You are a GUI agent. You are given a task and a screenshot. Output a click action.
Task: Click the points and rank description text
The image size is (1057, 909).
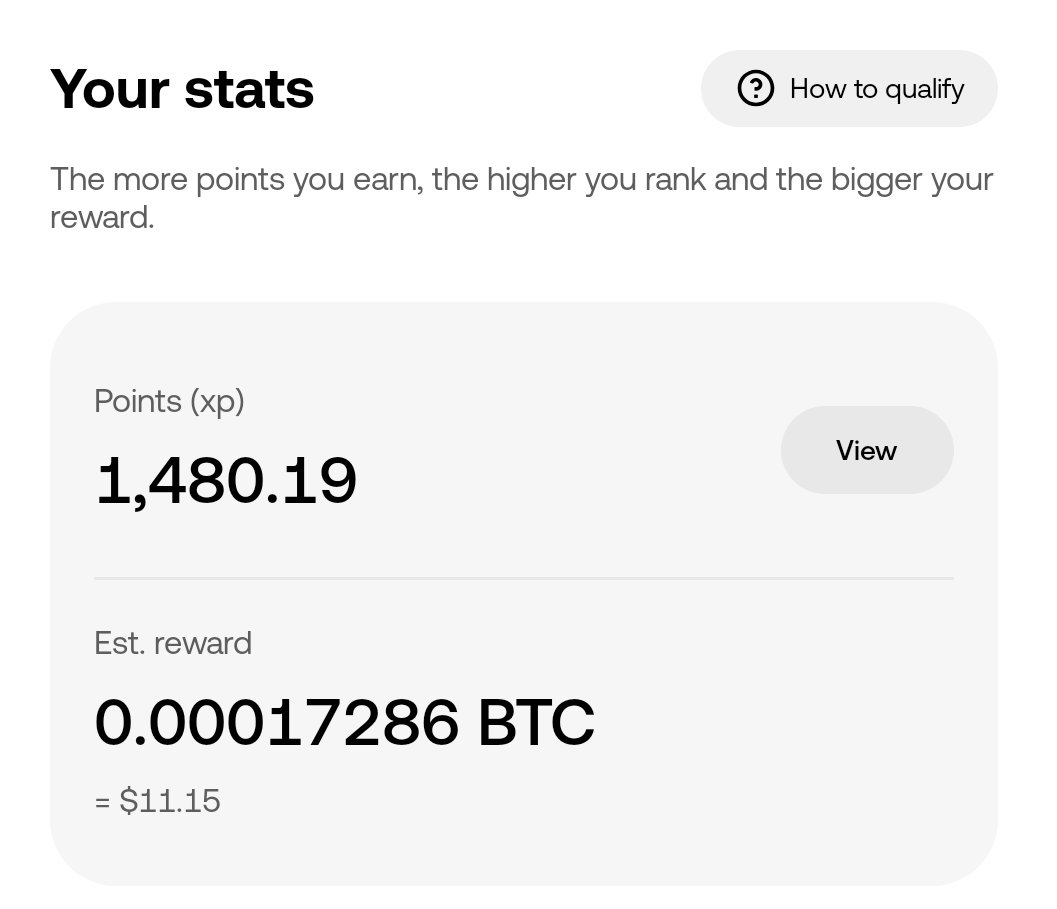[x=521, y=198]
